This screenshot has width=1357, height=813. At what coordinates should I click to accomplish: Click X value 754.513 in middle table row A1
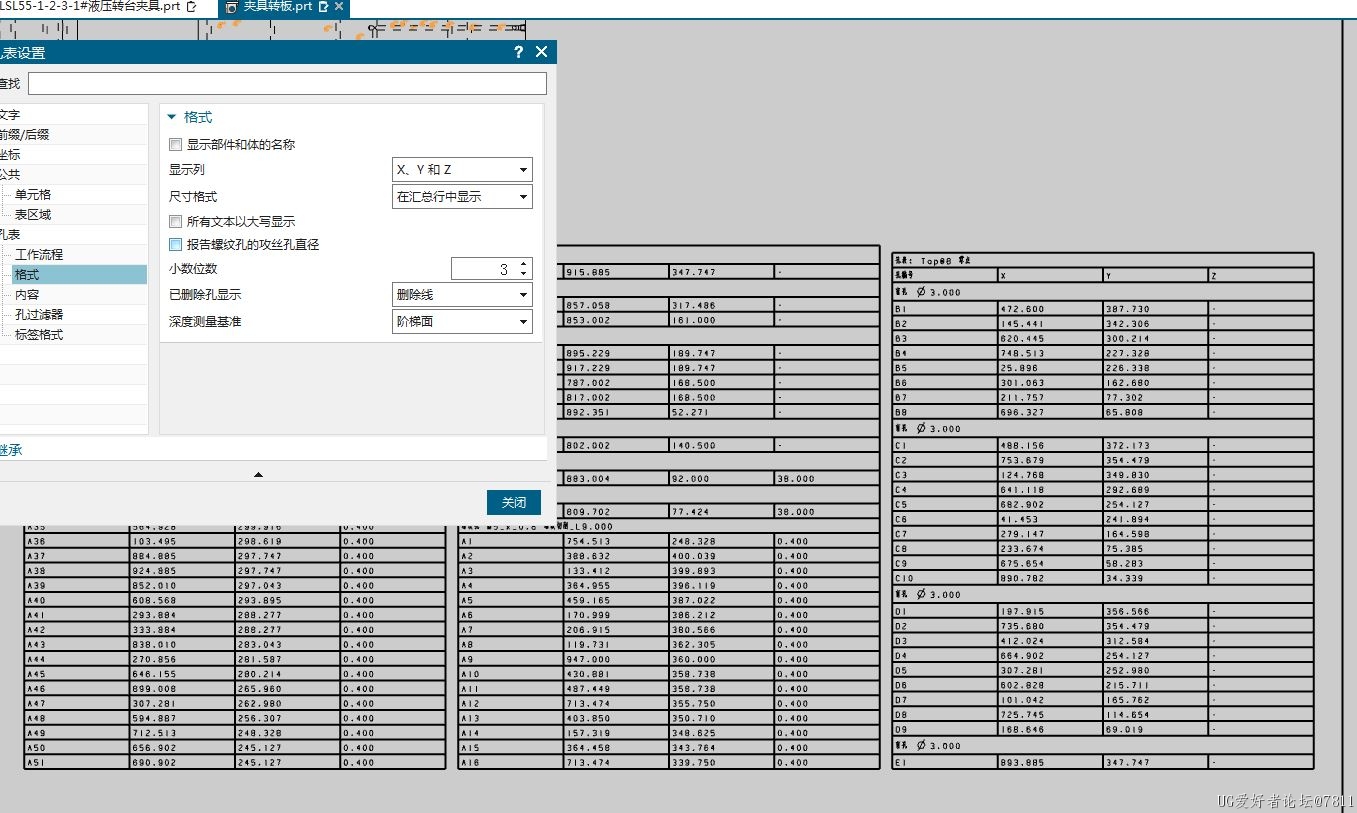588,541
